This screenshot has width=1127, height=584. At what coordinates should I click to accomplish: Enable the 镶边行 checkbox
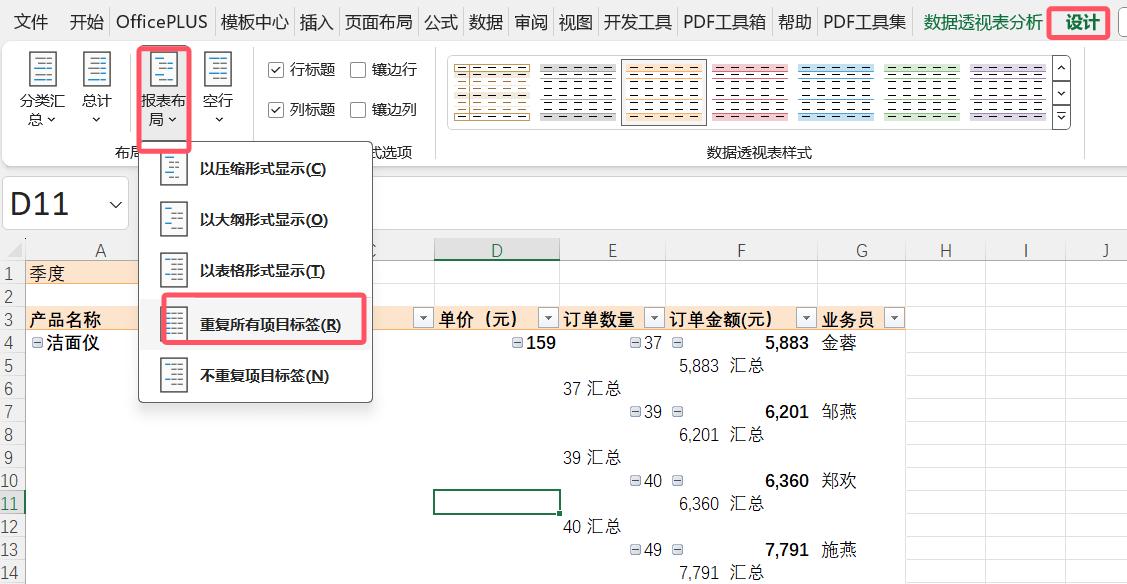358,70
